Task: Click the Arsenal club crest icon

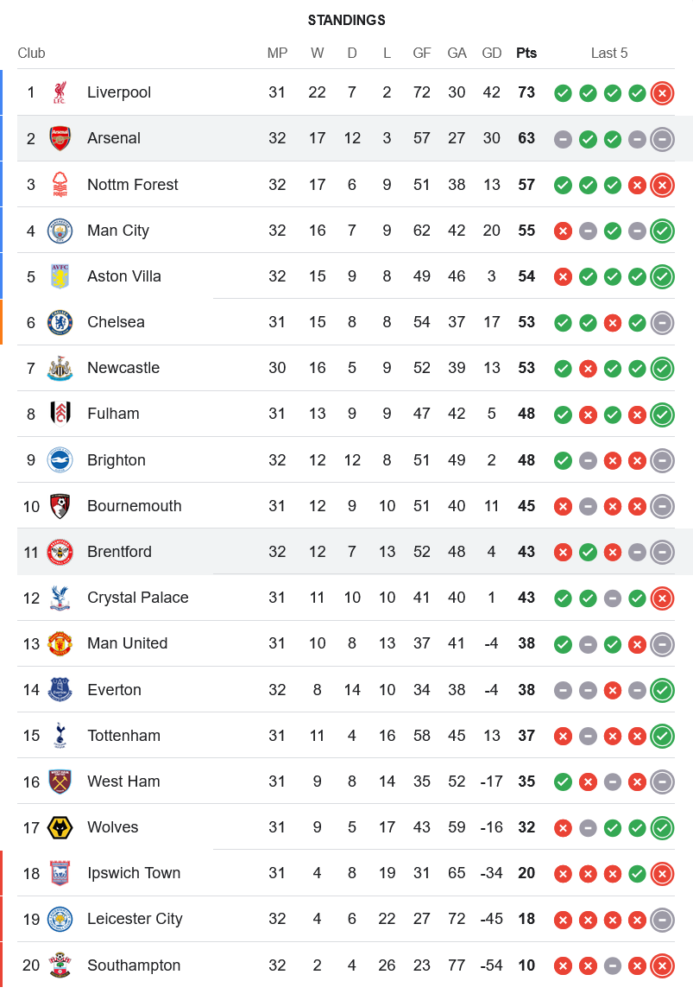Action: pyautogui.click(x=60, y=139)
